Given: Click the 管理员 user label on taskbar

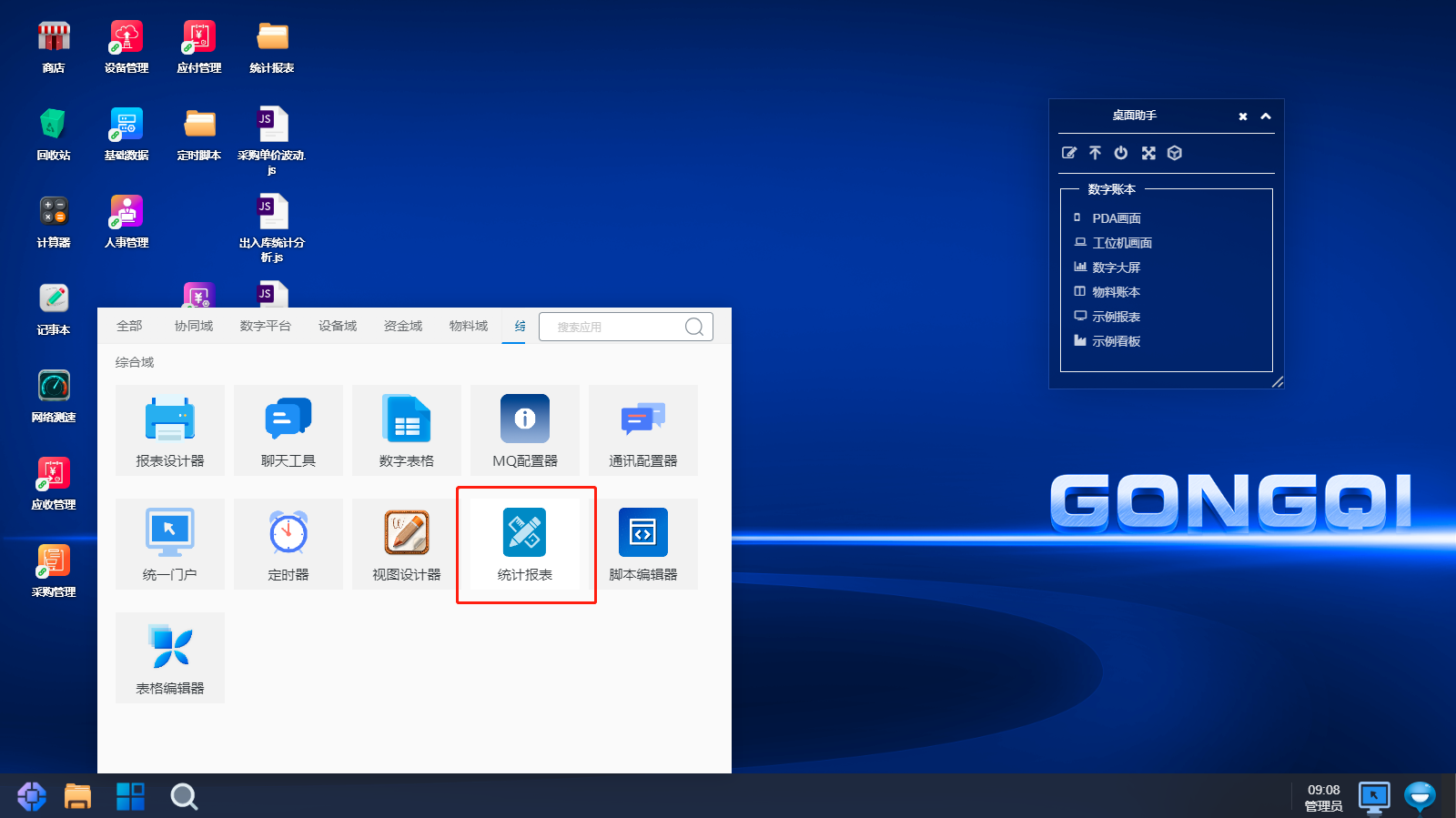Looking at the screenshot, I should tap(1324, 806).
